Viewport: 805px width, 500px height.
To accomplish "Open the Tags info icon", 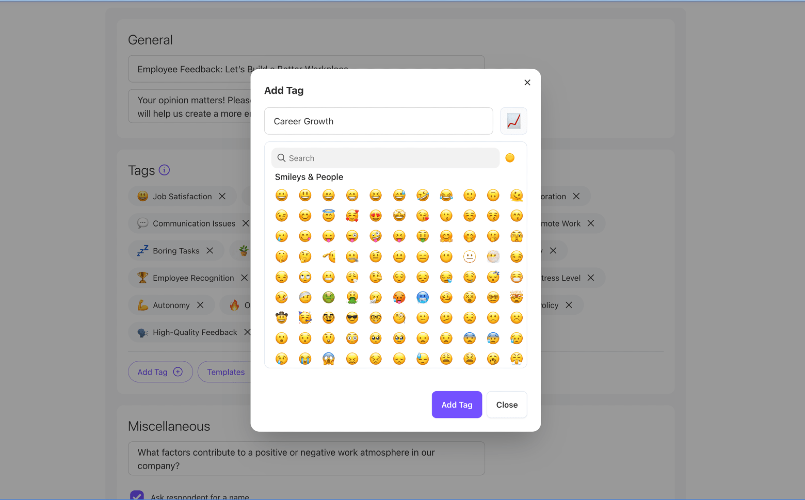I will tap(164, 170).
